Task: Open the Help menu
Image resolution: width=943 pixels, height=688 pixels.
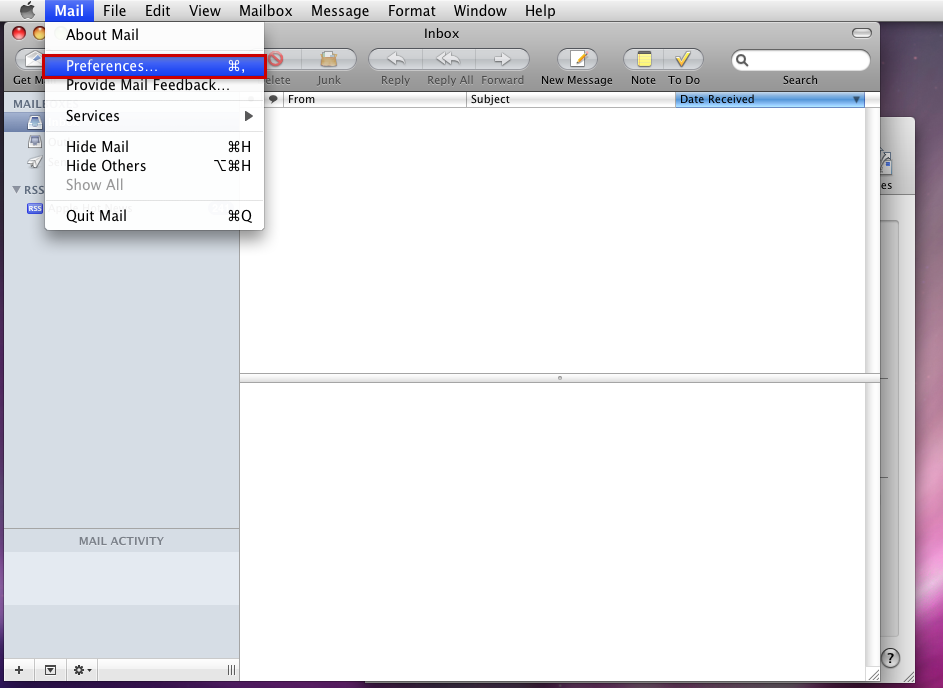Action: tap(540, 11)
